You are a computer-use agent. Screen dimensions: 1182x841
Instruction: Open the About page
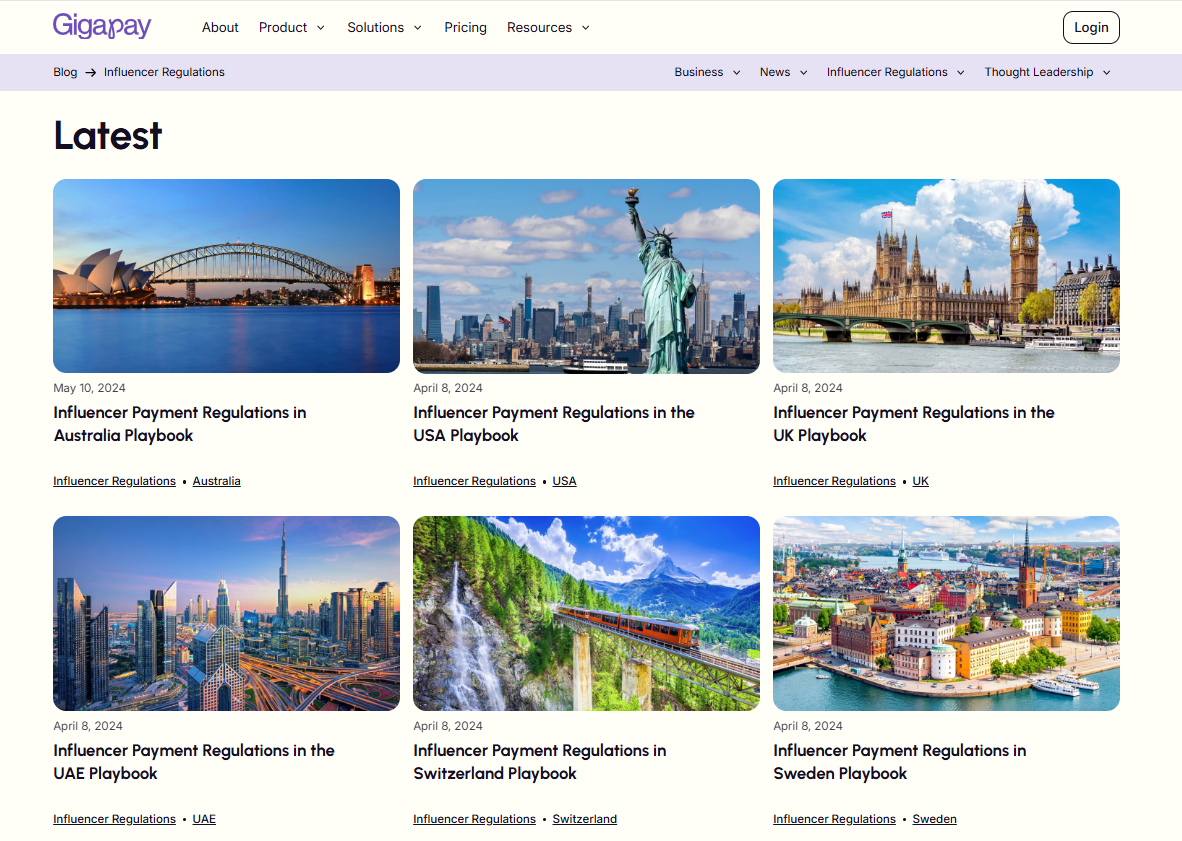220,27
